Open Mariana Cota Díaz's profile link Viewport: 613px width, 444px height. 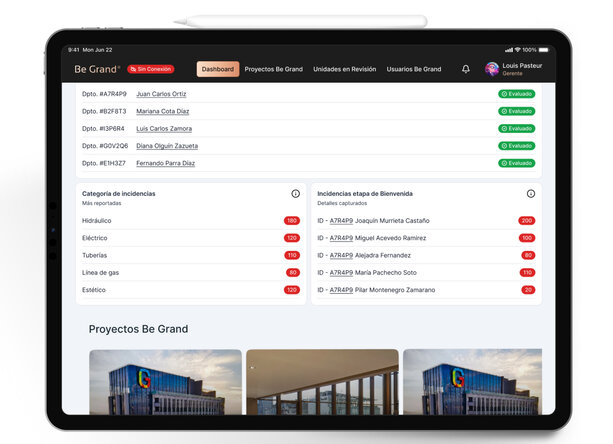tap(162, 111)
